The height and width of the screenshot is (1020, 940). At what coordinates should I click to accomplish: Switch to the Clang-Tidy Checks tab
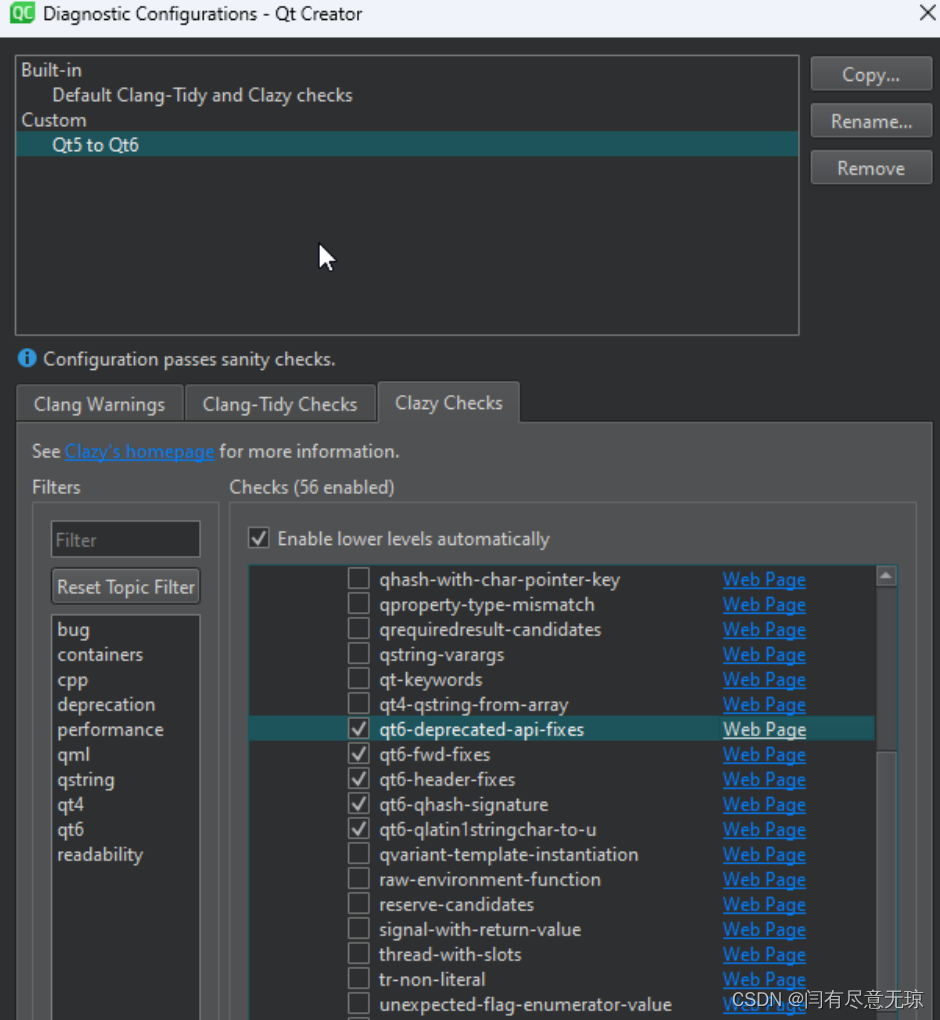coord(280,404)
